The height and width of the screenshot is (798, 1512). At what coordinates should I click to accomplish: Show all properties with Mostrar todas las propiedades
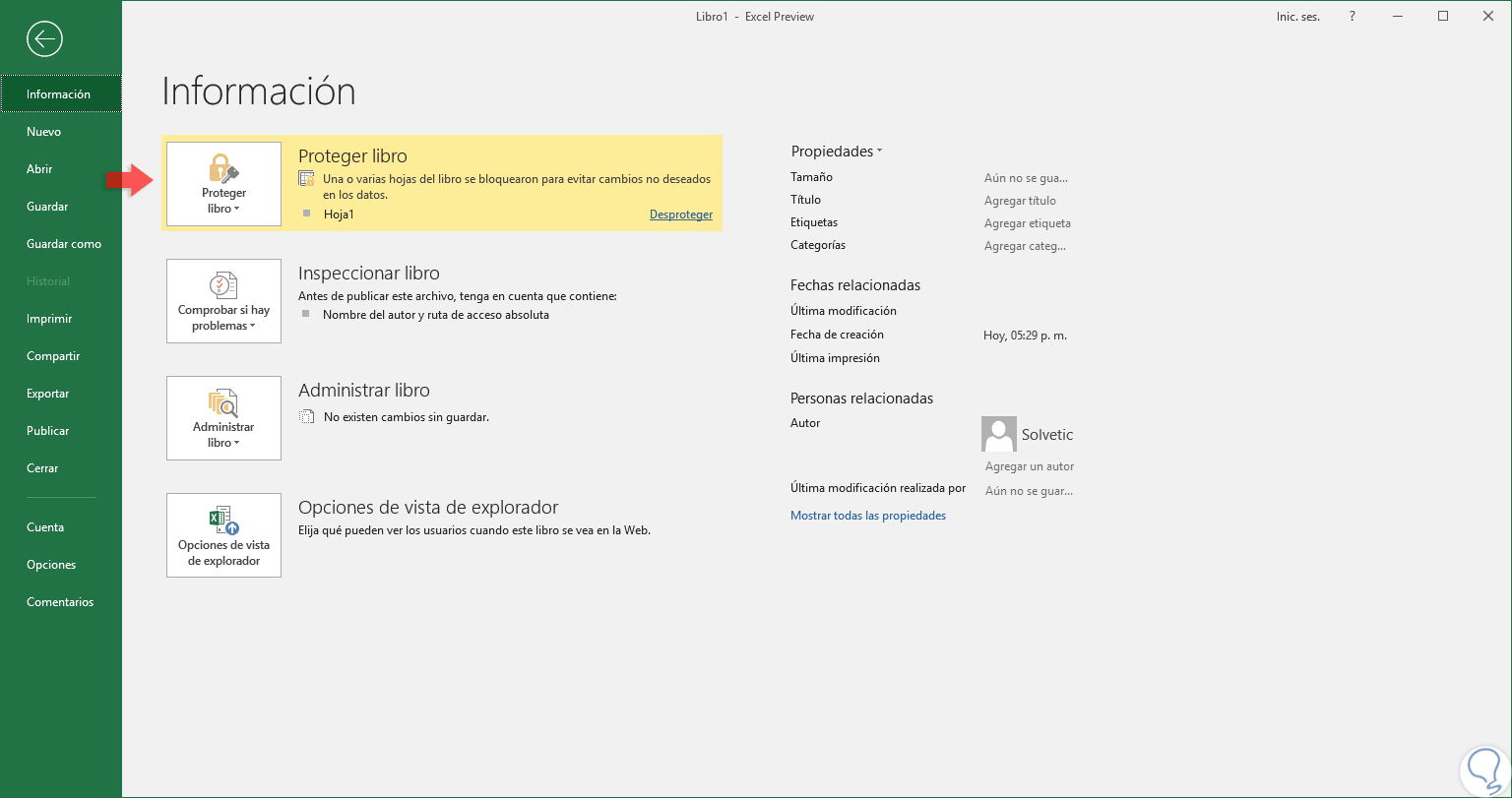click(x=868, y=516)
